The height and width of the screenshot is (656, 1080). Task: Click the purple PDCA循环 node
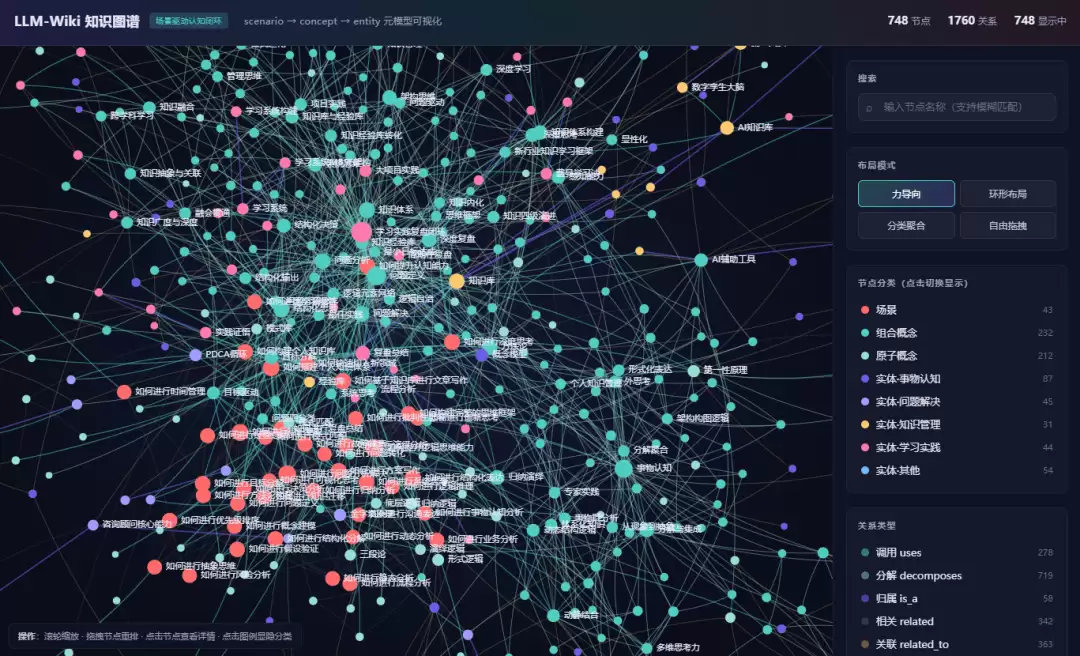point(196,355)
